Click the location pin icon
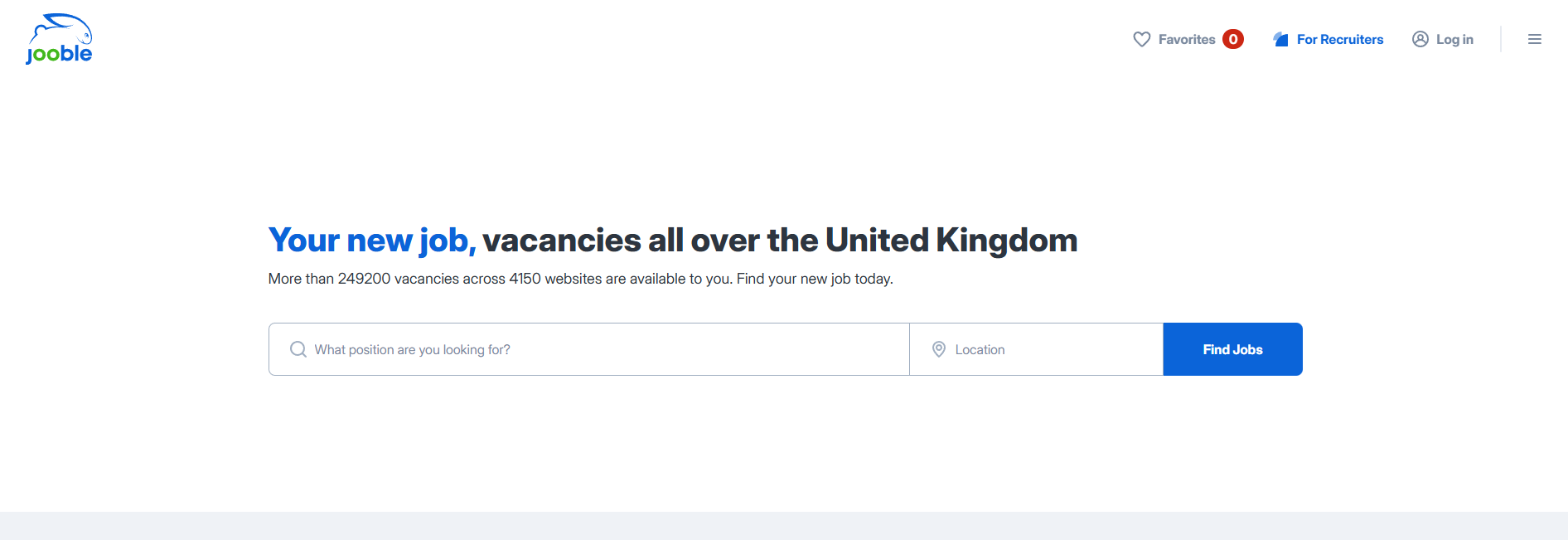Viewport: 1568px width, 540px height. point(938,349)
